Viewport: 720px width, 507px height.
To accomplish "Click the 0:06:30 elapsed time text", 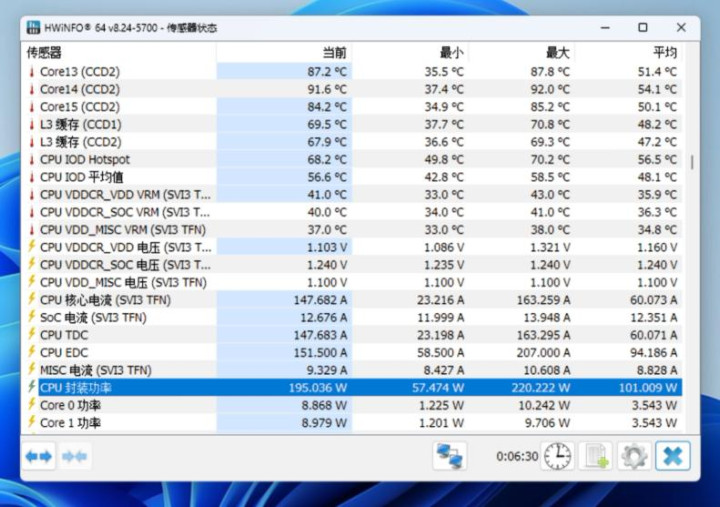I will [x=517, y=456].
